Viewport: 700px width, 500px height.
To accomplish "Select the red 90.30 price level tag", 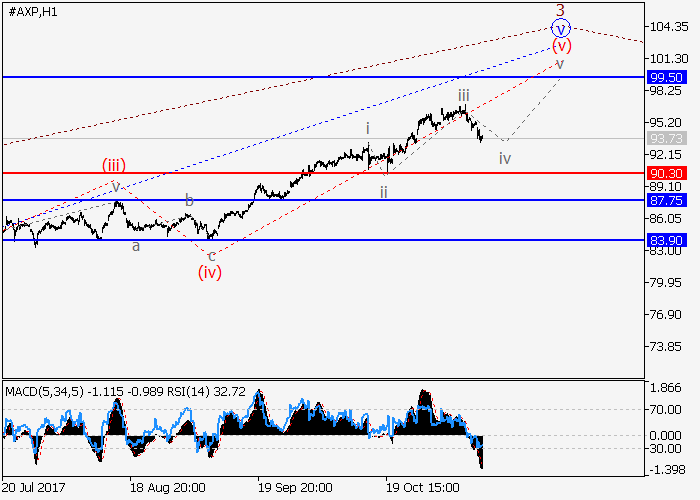I will click(666, 173).
